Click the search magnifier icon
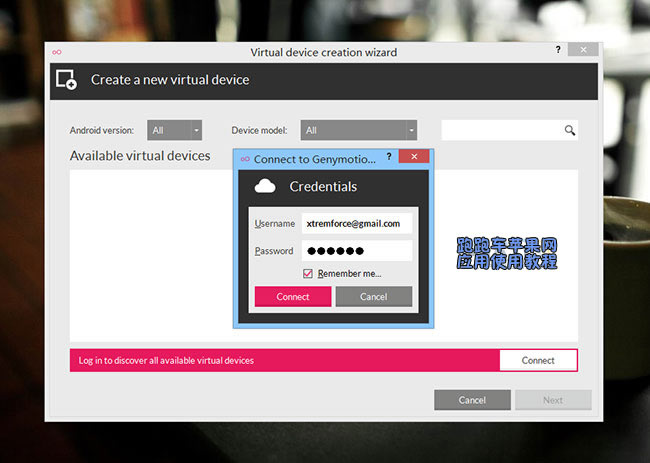Image resolution: width=650 pixels, height=463 pixels. (x=570, y=130)
